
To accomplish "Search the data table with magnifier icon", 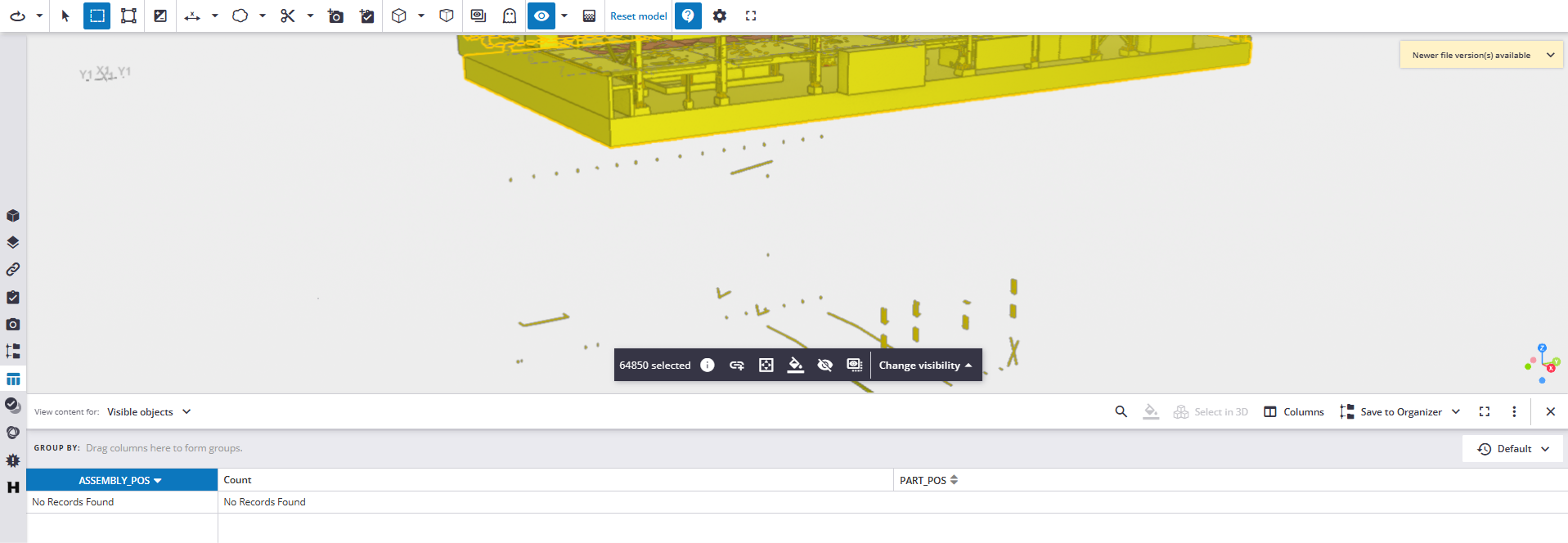I will coord(1121,412).
